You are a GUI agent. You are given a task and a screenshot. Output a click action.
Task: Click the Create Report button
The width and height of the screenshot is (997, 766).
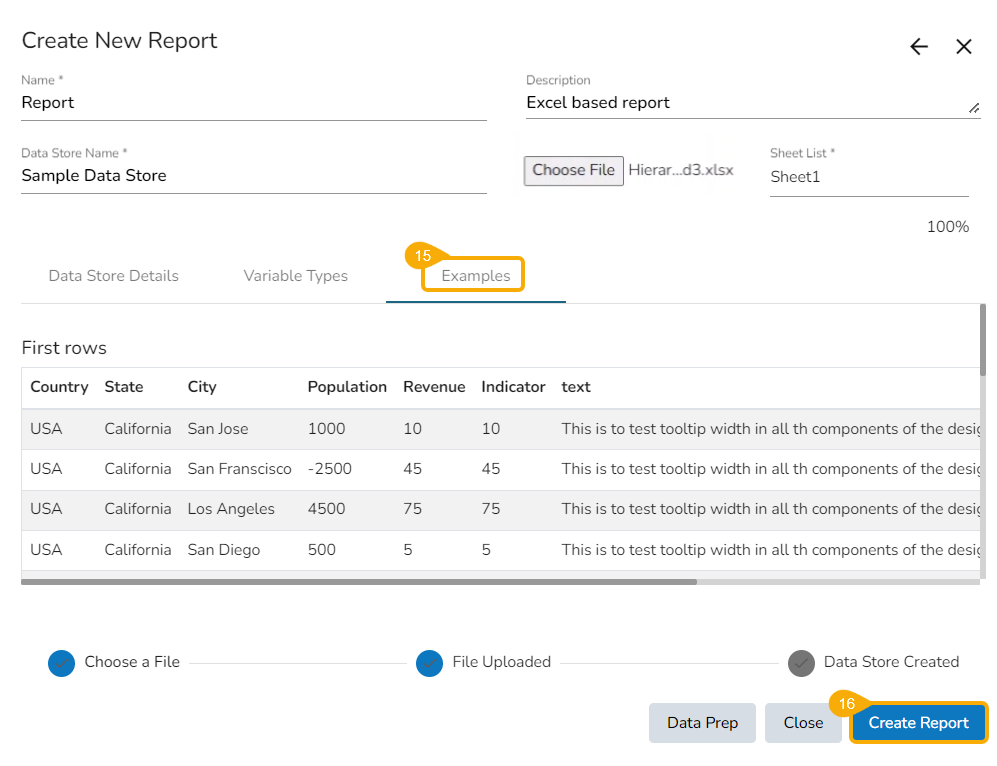[x=918, y=723]
